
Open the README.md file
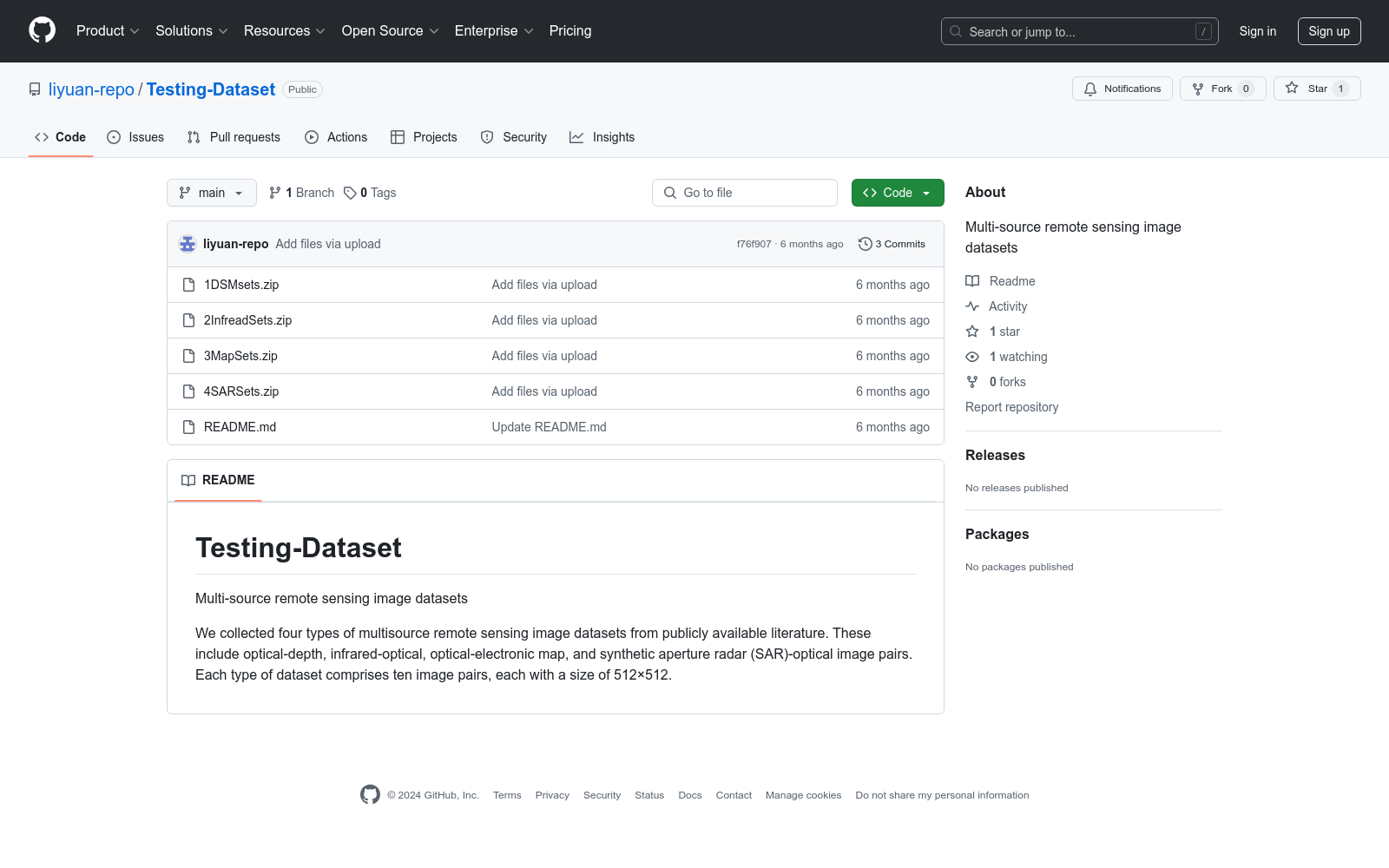click(240, 427)
